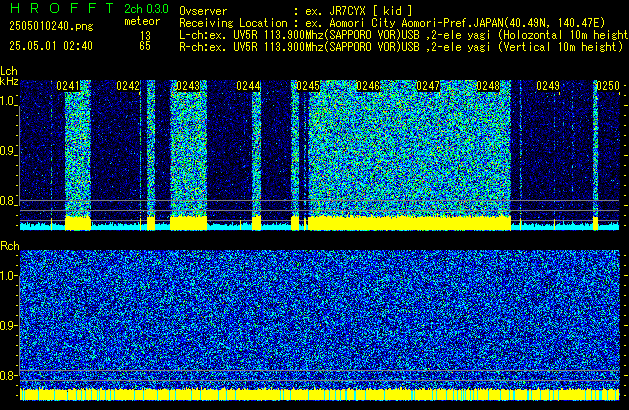The image size is (629, 410).
Task: Click the 0.8 frequency tick on Lch
Action: point(8,201)
